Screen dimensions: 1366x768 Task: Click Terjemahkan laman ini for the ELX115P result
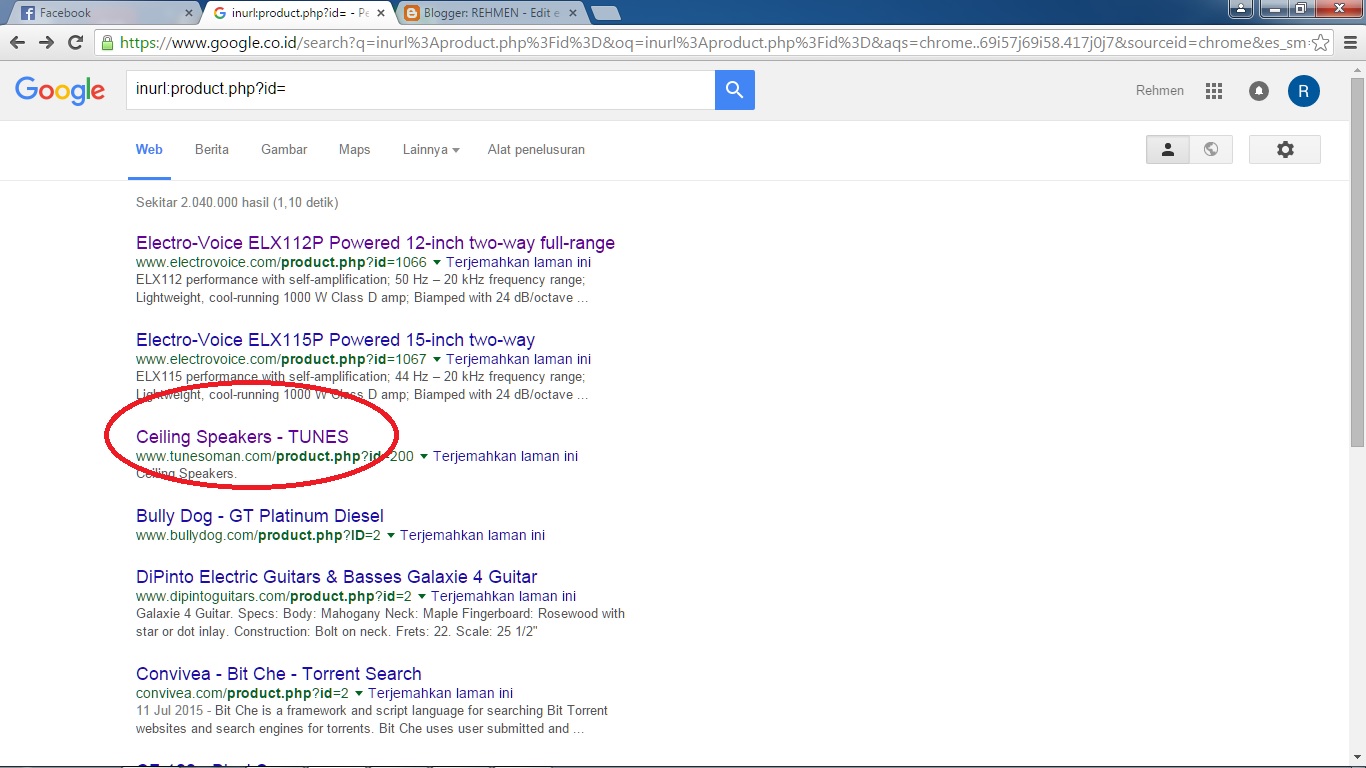(518, 360)
